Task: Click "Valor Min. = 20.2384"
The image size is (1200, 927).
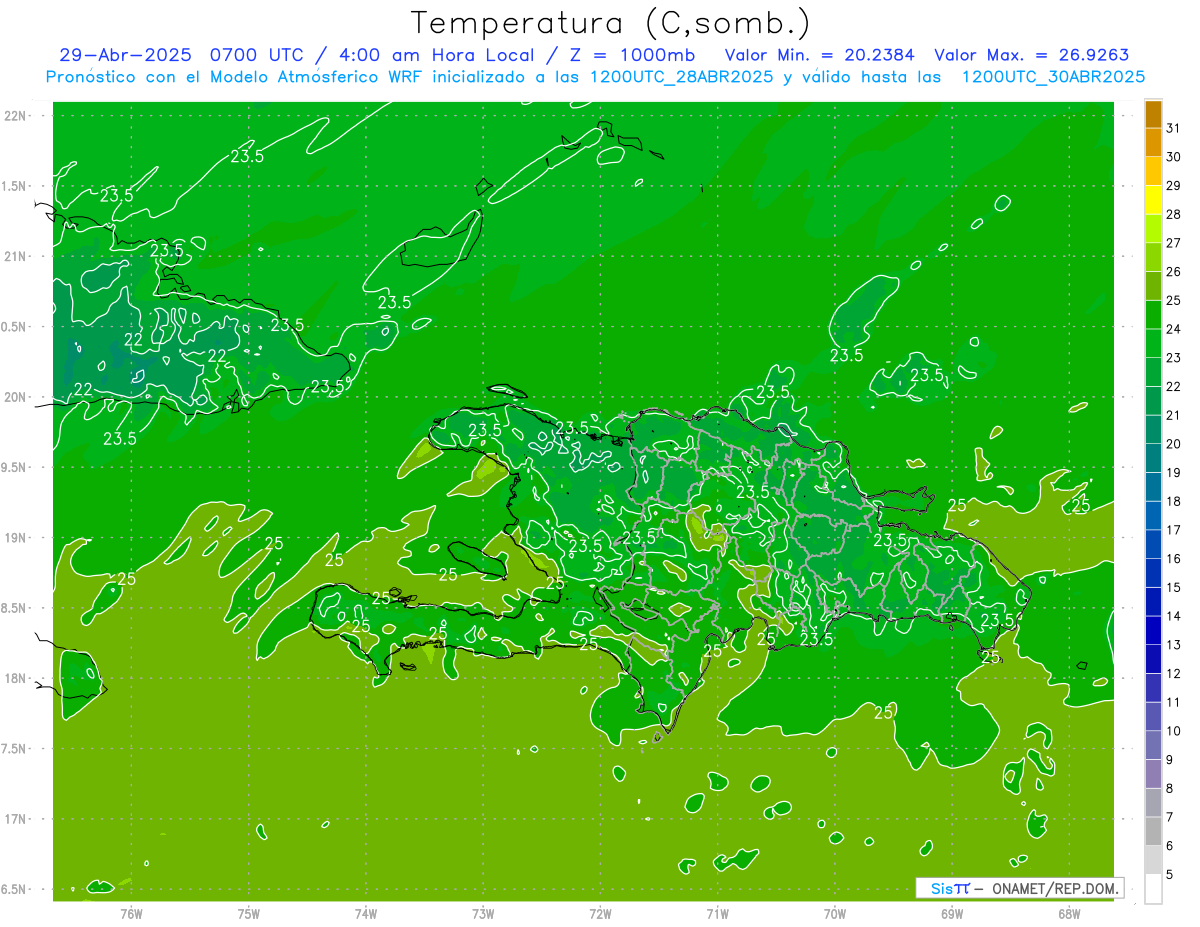Action: pos(820,56)
